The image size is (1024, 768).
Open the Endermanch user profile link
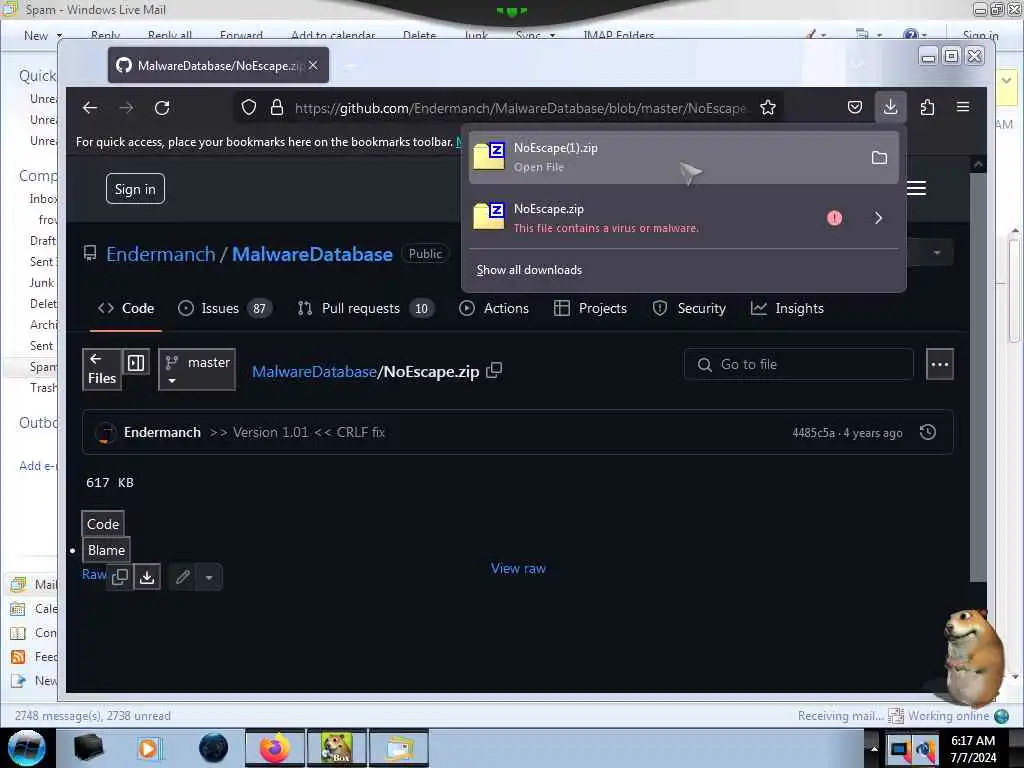(x=161, y=254)
